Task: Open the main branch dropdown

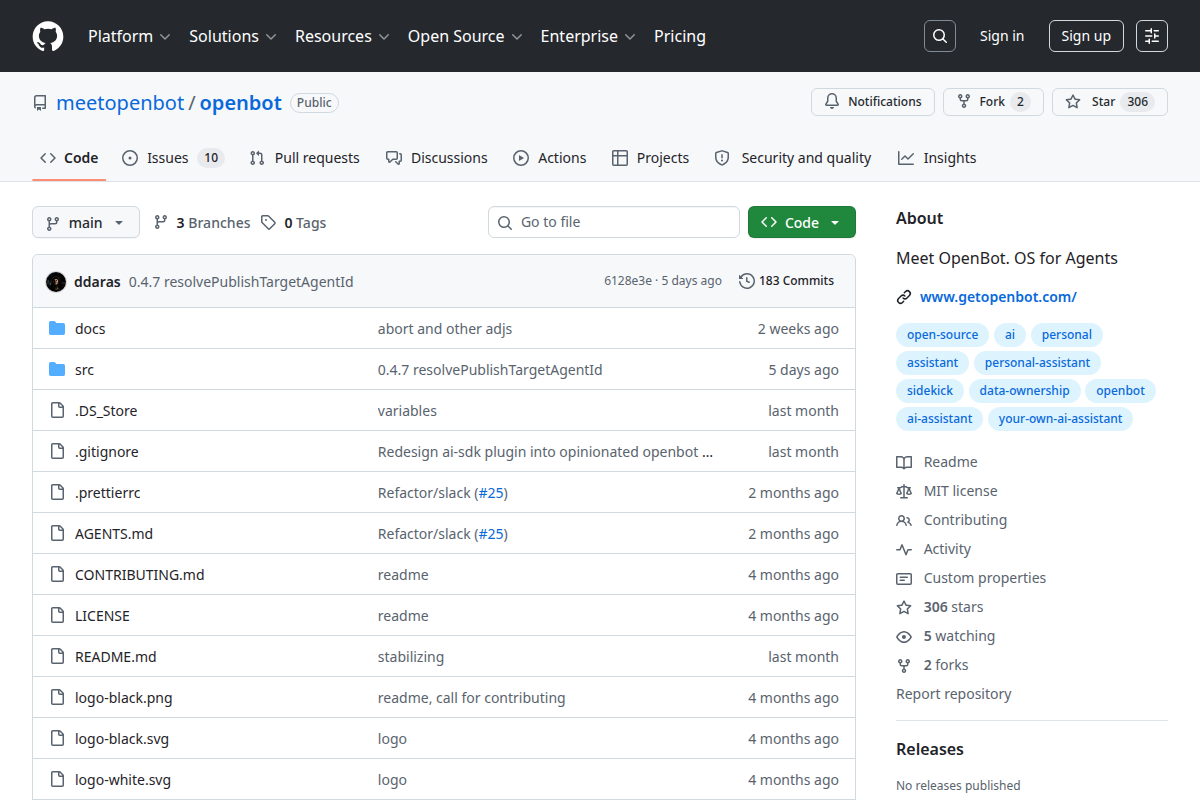Action: point(86,223)
